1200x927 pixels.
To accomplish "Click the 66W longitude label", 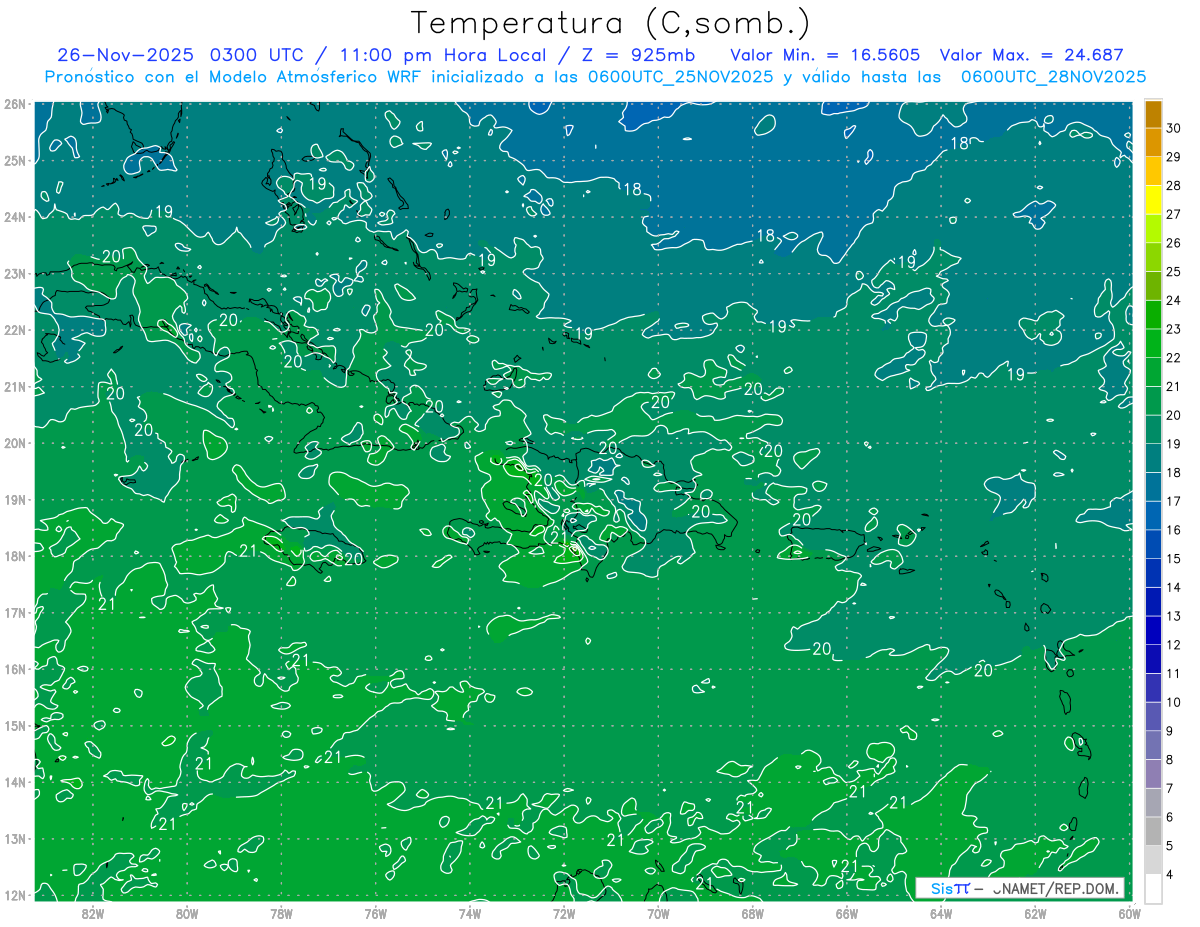I will pos(847,913).
